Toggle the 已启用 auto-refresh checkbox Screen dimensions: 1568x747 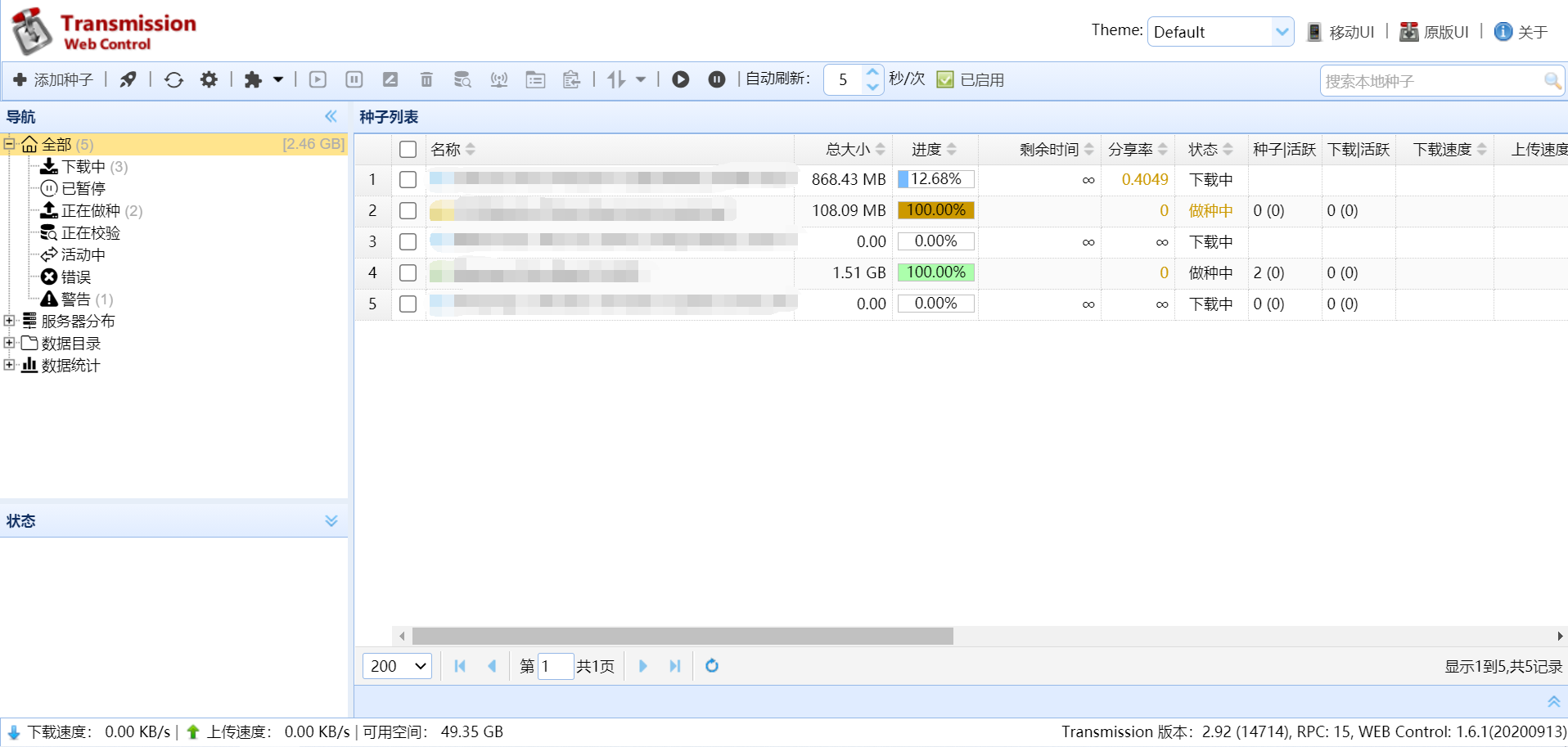tap(945, 79)
